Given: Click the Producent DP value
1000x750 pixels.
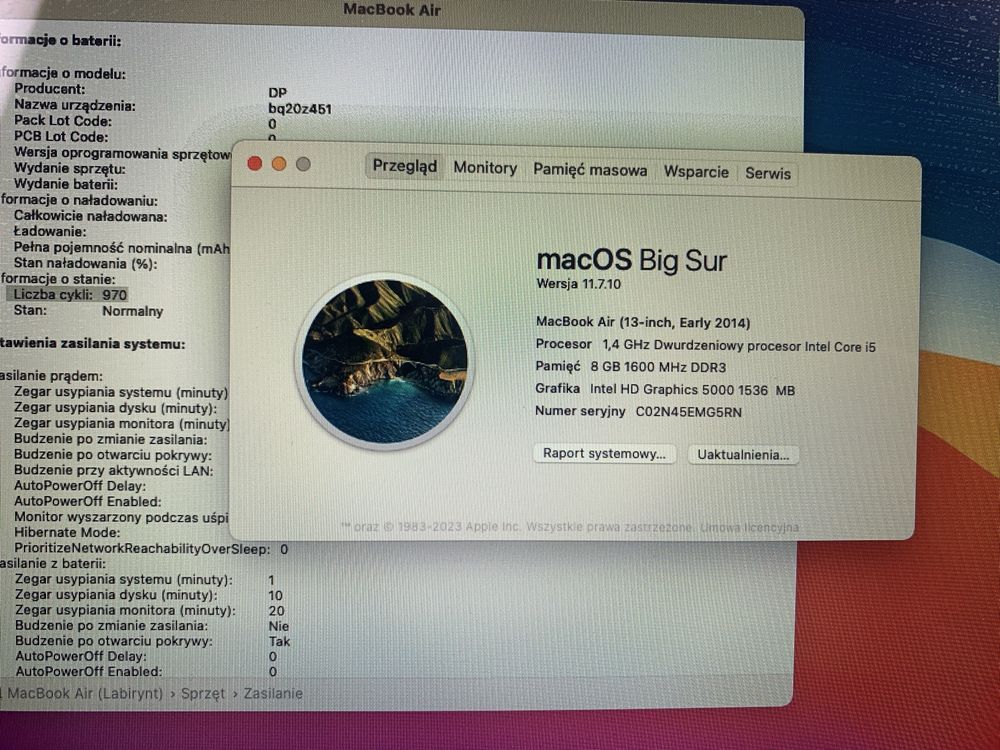Looking at the screenshot, I should (x=277, y=92).
